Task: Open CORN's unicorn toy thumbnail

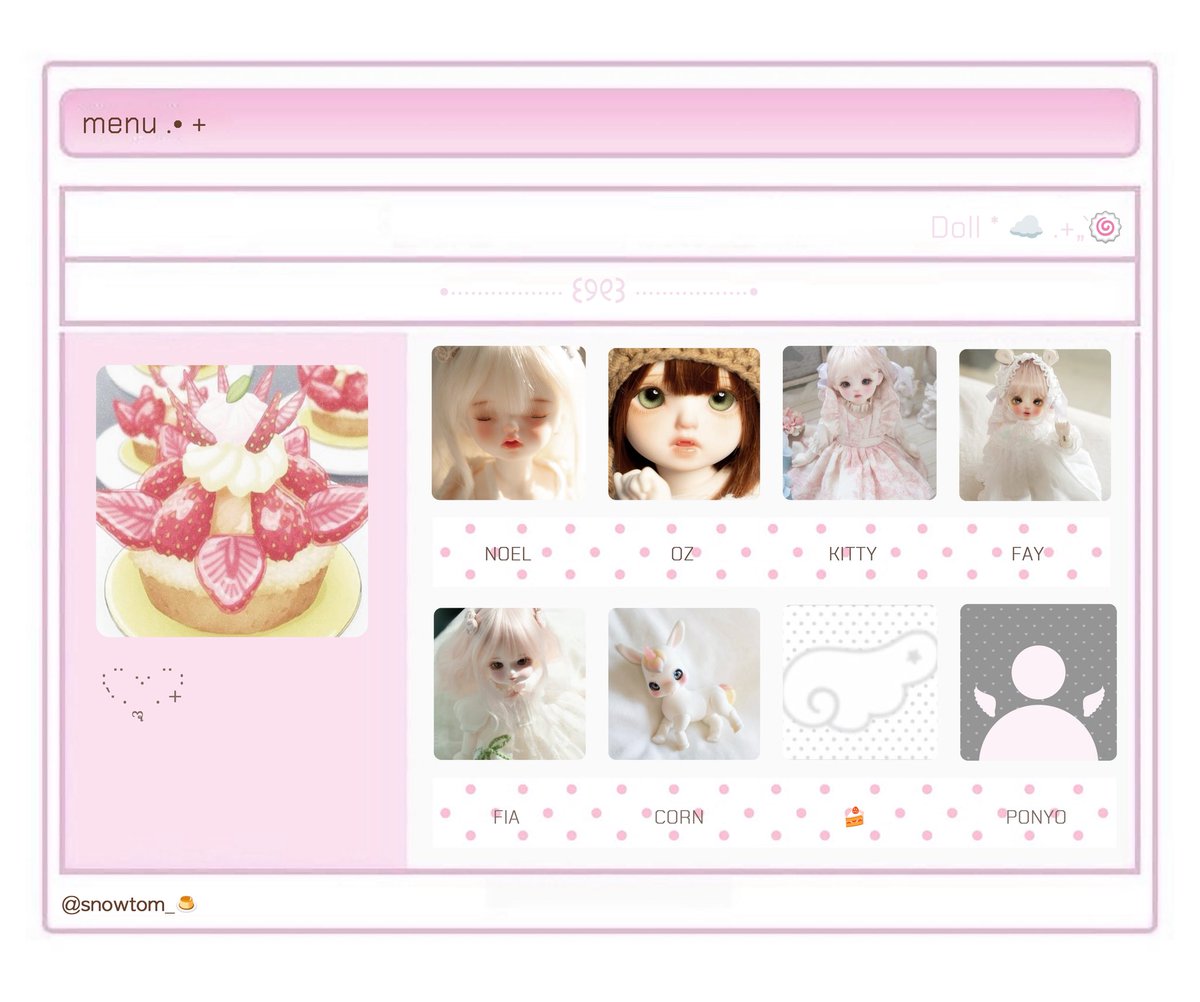Action: point(684,684)
